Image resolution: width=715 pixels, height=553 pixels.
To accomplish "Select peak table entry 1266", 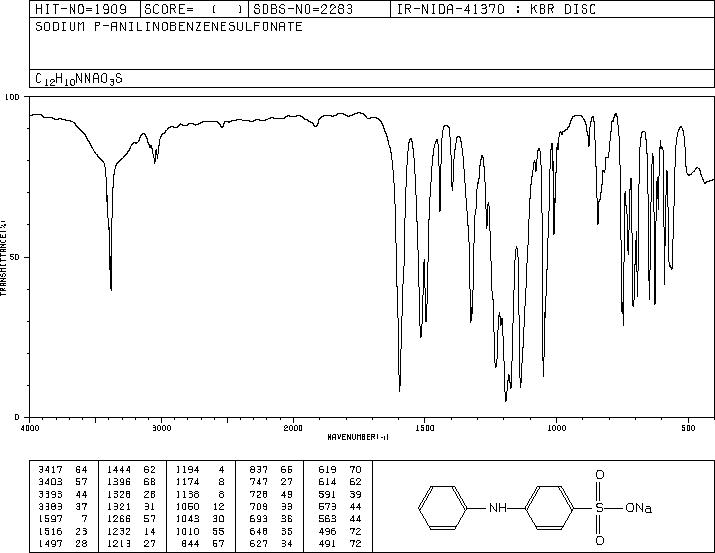I will [119, 519].
